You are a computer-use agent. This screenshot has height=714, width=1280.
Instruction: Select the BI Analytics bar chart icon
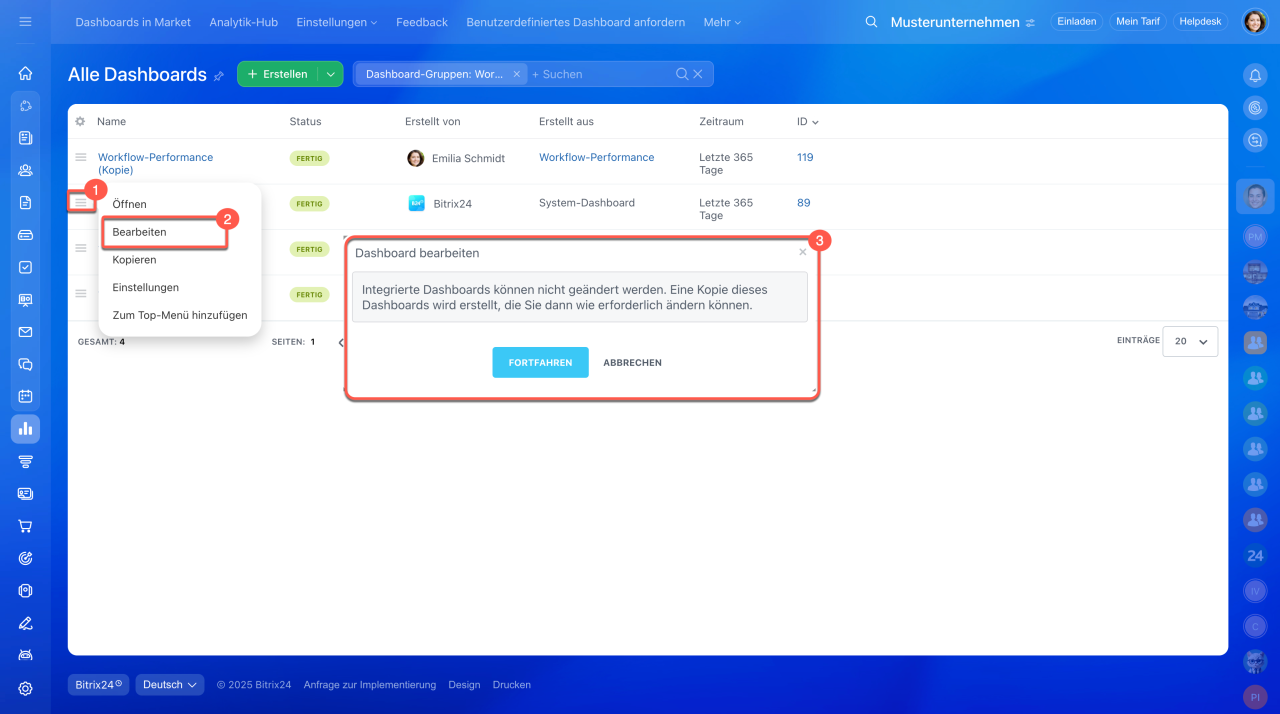[x=25, y=429]
